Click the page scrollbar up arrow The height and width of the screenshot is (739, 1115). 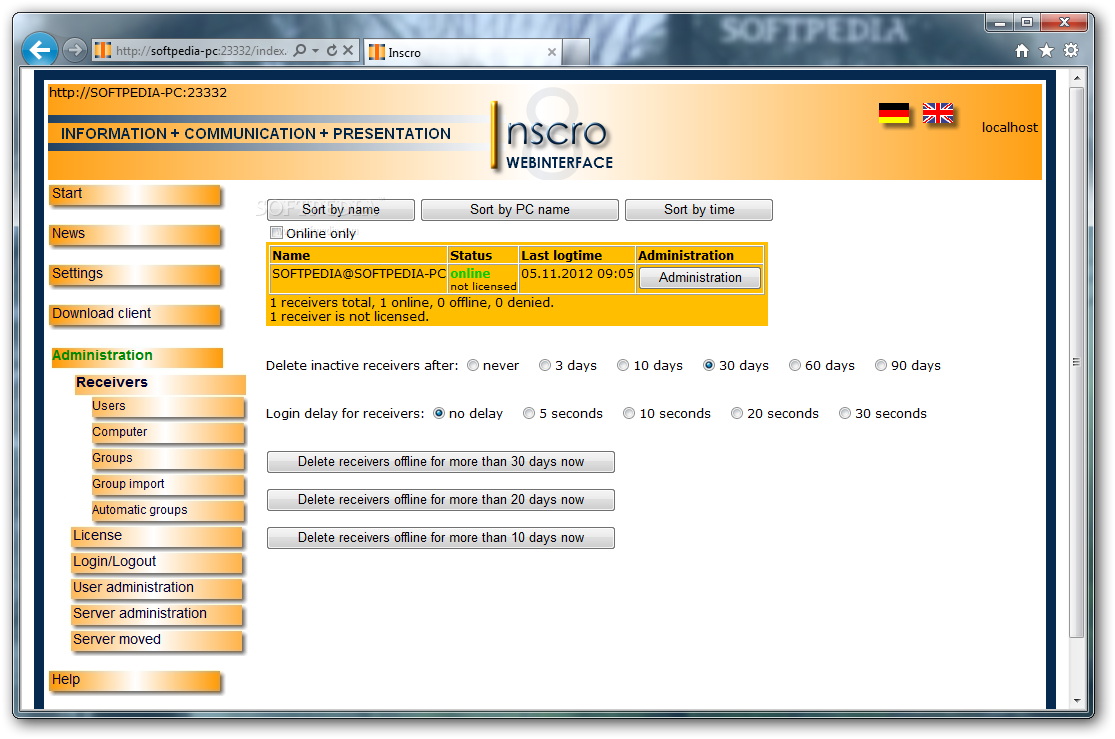pos(1077,77)
